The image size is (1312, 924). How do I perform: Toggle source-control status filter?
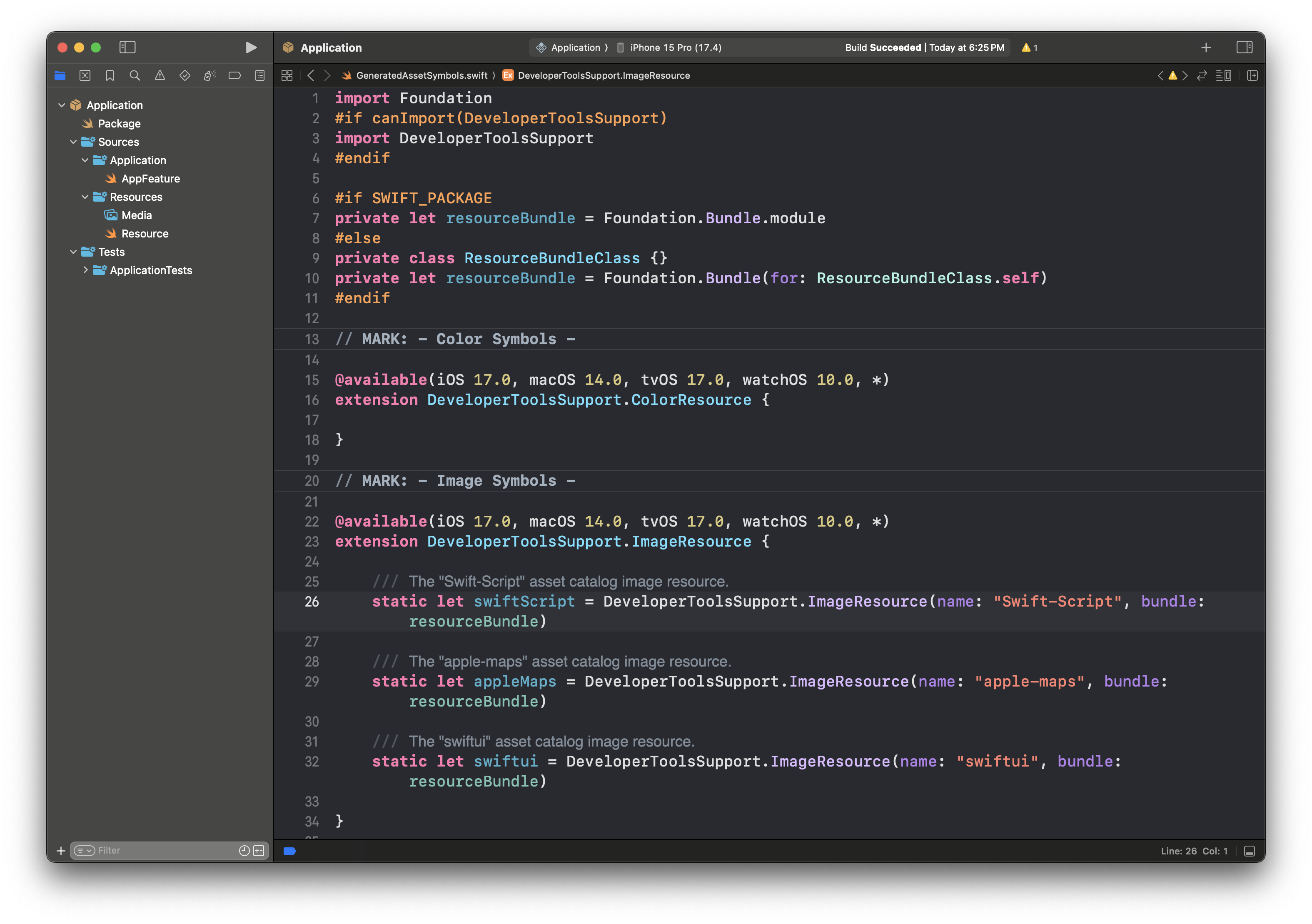(259, 850)
